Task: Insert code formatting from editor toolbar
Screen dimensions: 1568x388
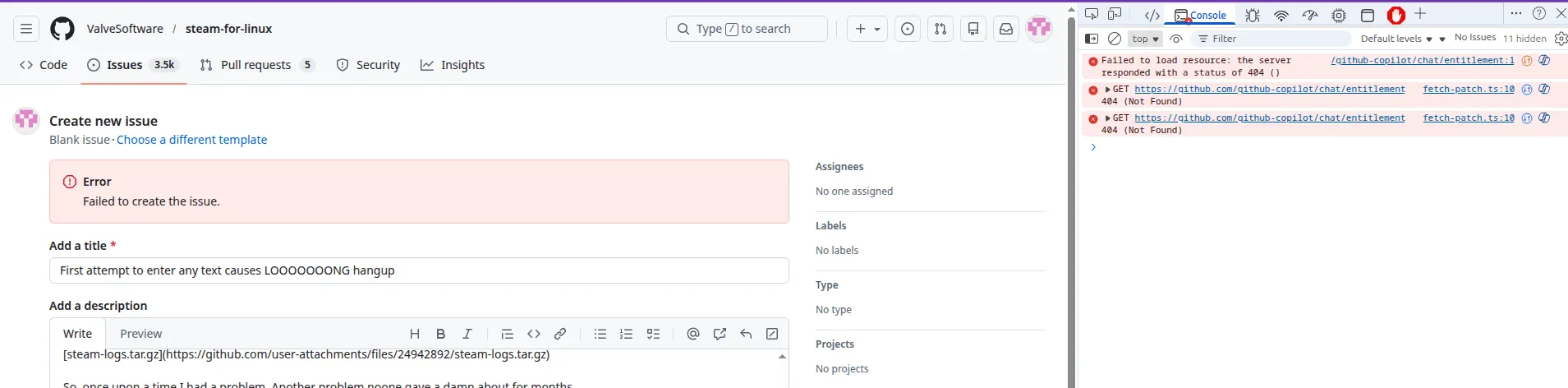Action: pyautogui.click(x=534, y=334)
